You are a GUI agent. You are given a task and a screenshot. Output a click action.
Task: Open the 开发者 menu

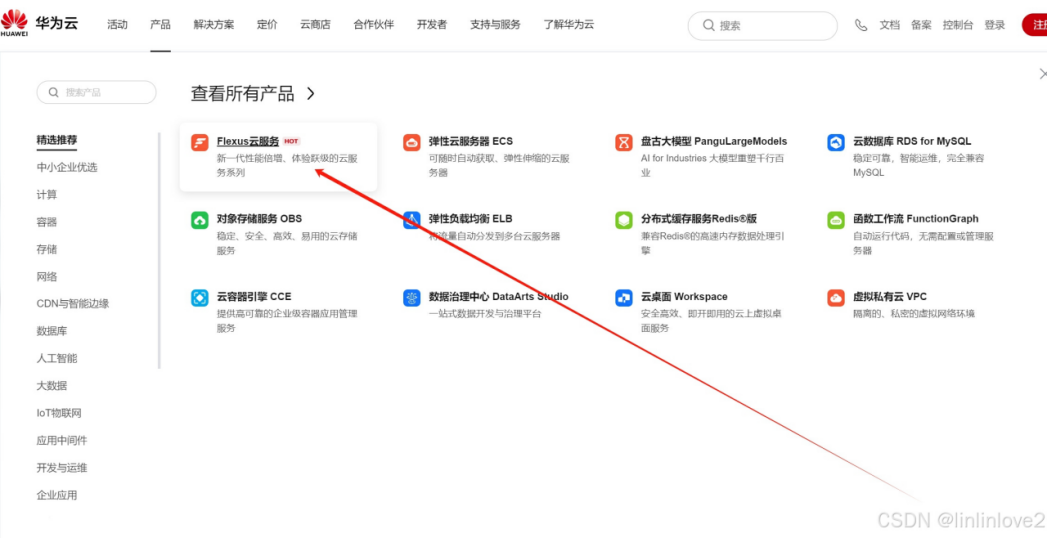(x=432, y=25)
